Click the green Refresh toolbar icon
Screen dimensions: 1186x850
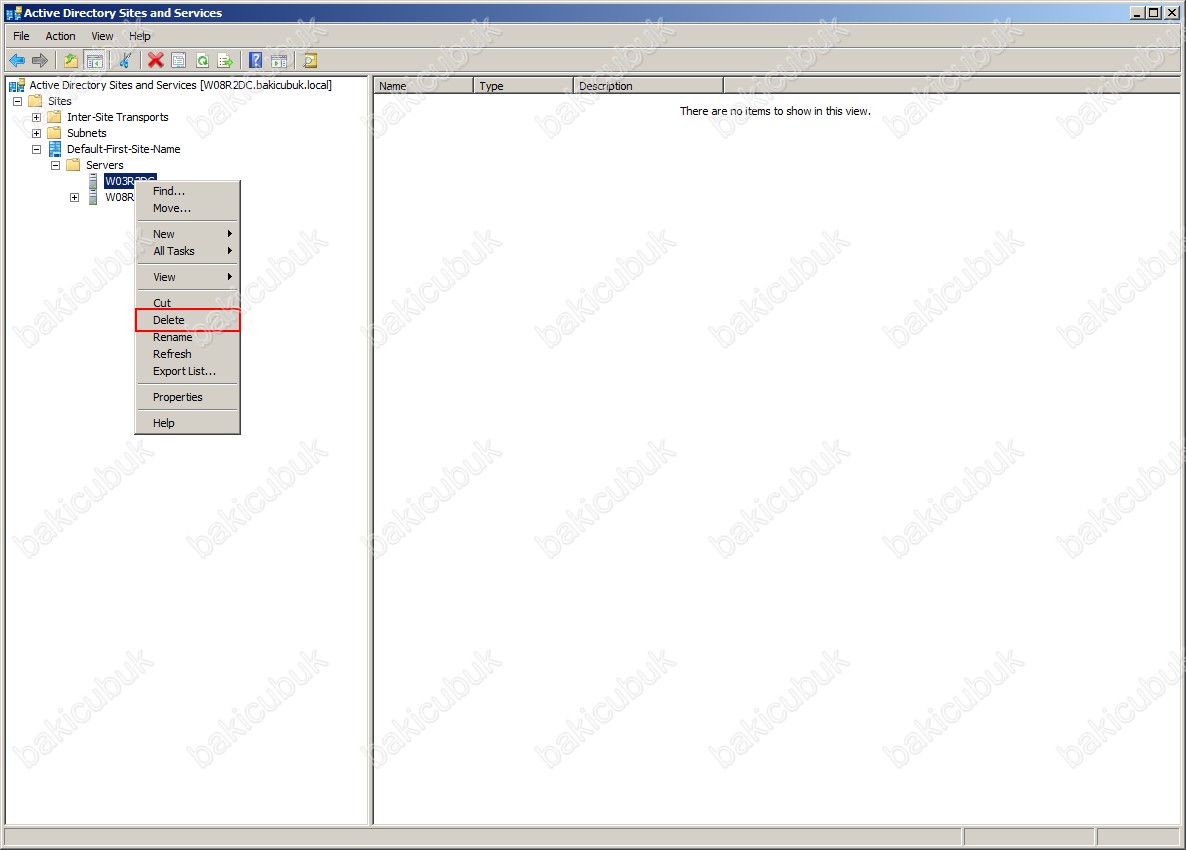(202, 60)
